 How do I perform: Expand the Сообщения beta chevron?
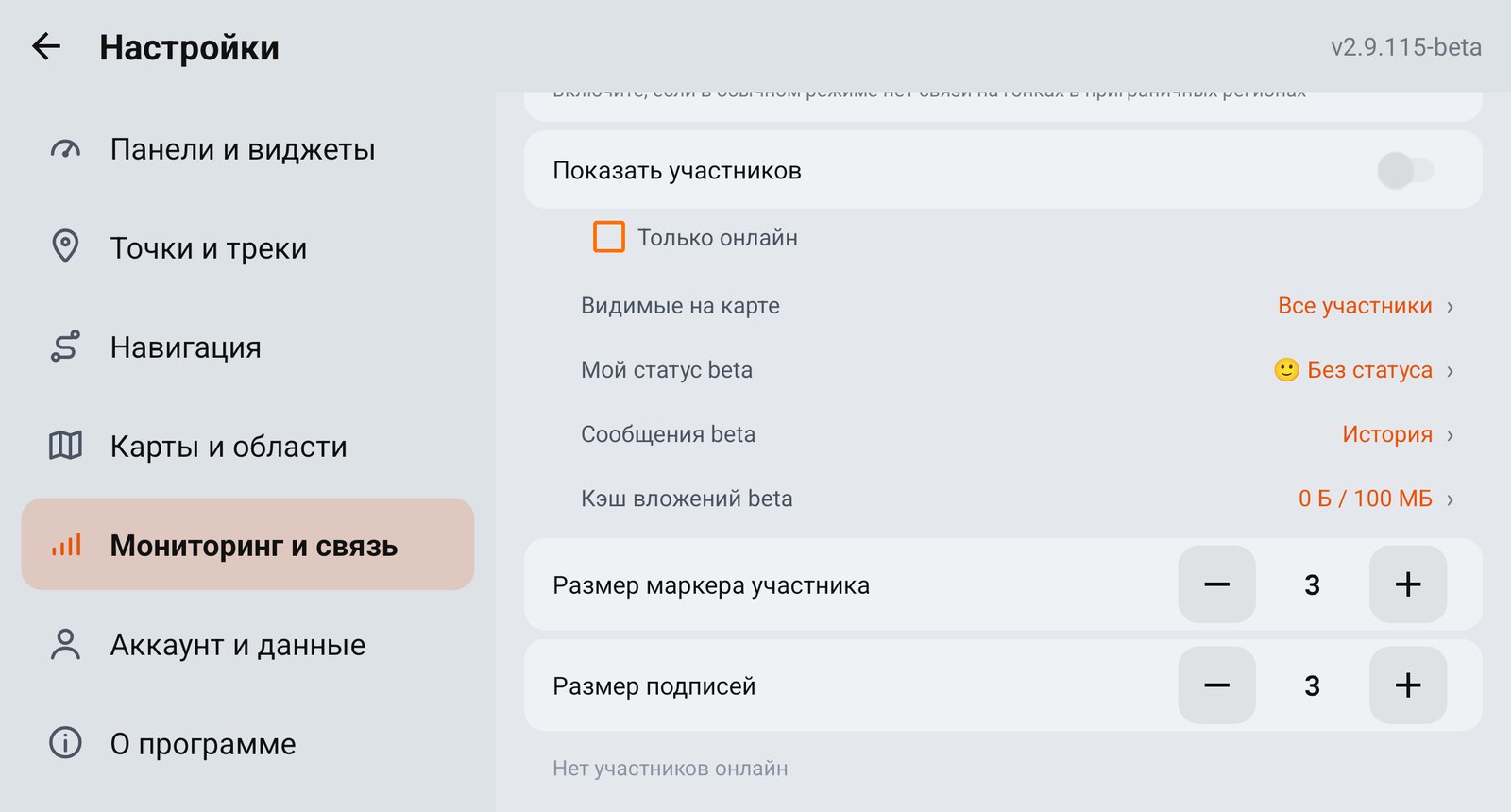(x=1450, y=434)
